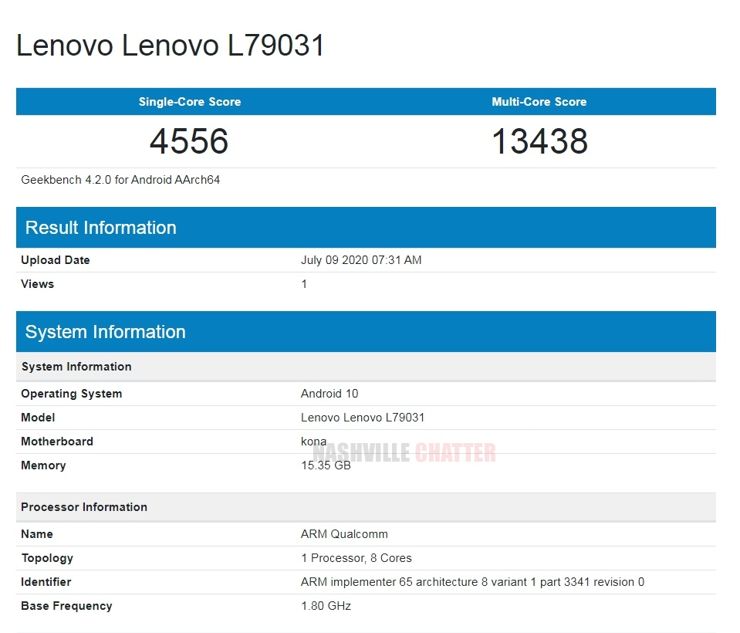Click the Geekbench 4.2.0 for Android text

tap(120, 180)
